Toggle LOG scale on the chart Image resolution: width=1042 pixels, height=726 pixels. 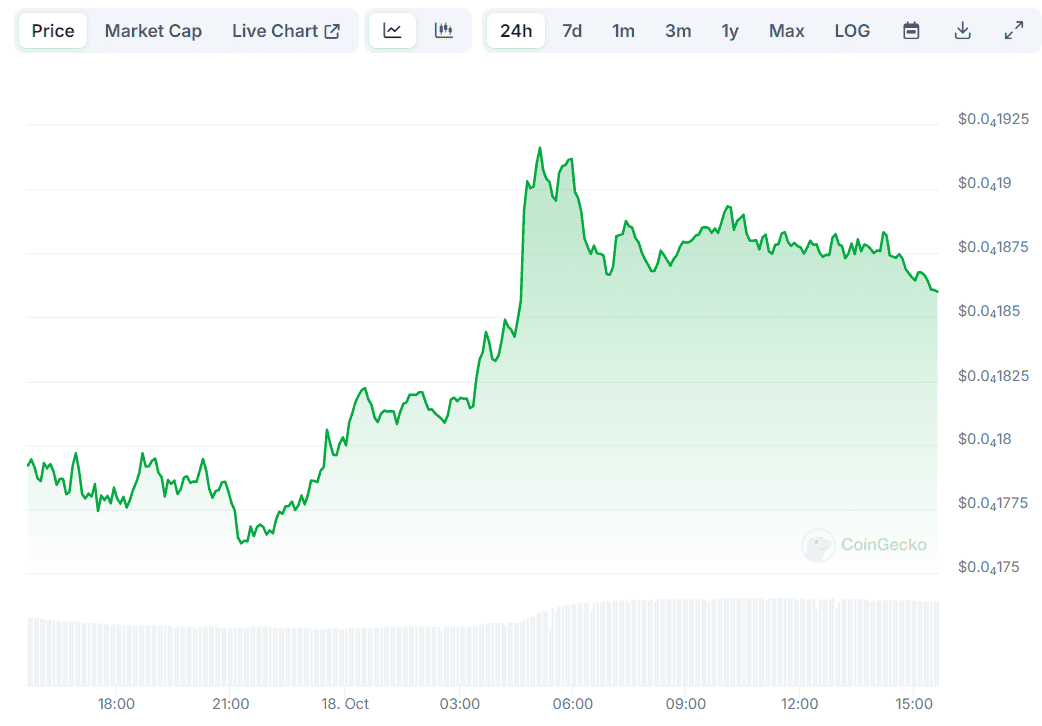[x=852, y=31]
